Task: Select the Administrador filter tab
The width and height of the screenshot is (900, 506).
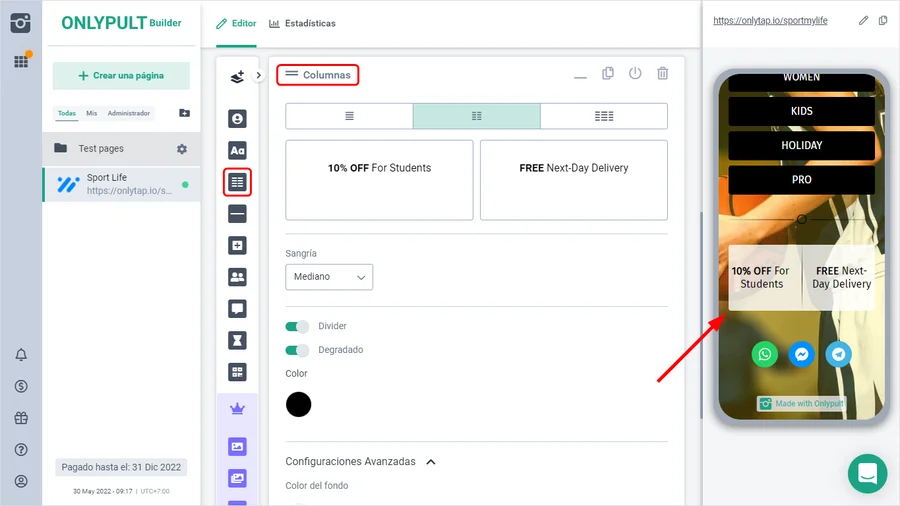Action: 129,113
